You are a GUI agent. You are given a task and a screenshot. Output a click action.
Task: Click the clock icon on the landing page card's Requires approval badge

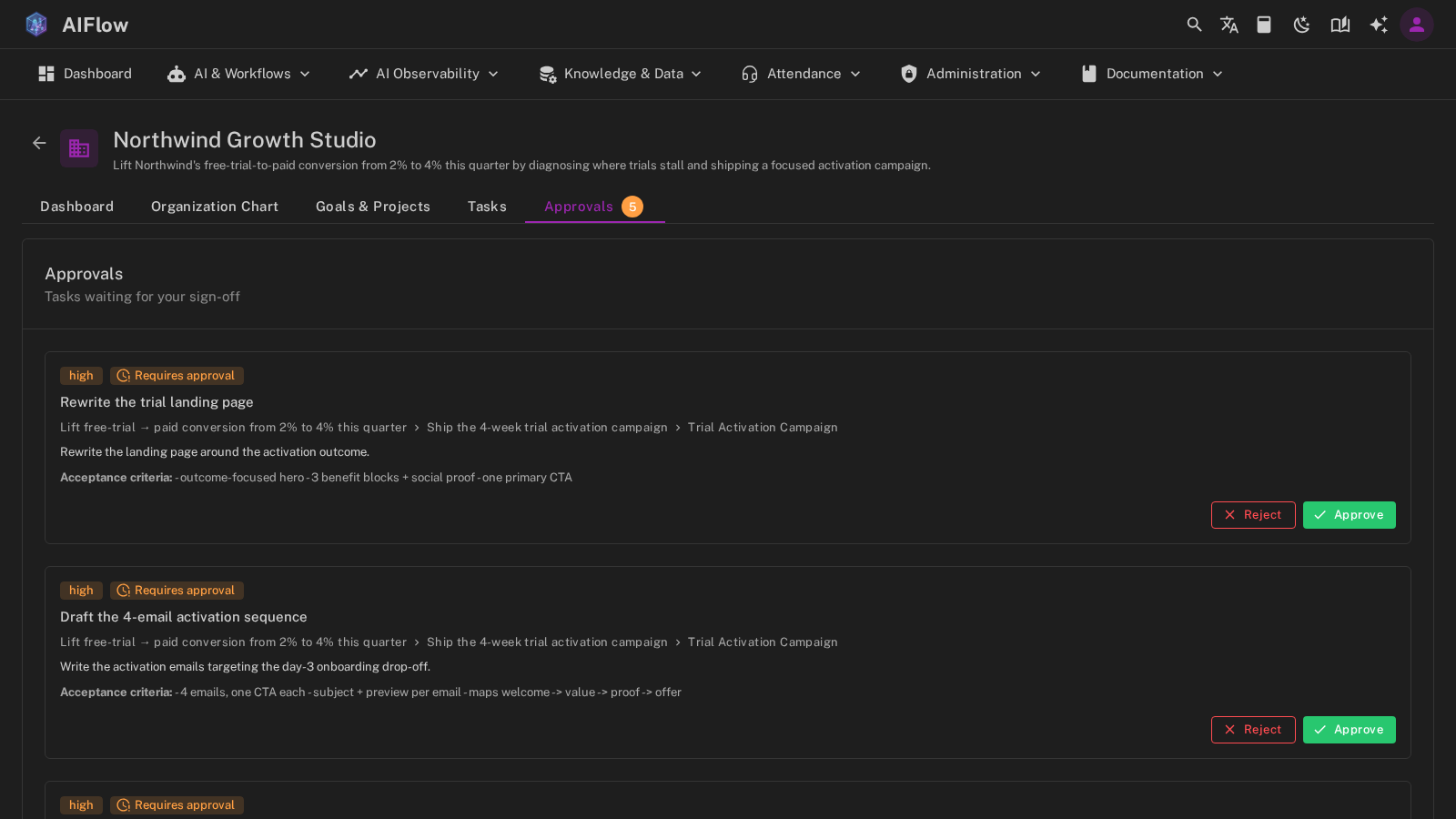point(124,376)
